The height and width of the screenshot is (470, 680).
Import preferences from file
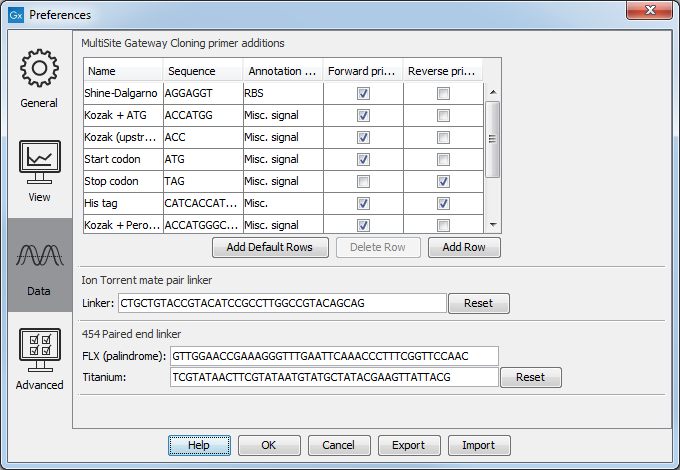click(479, 445)
